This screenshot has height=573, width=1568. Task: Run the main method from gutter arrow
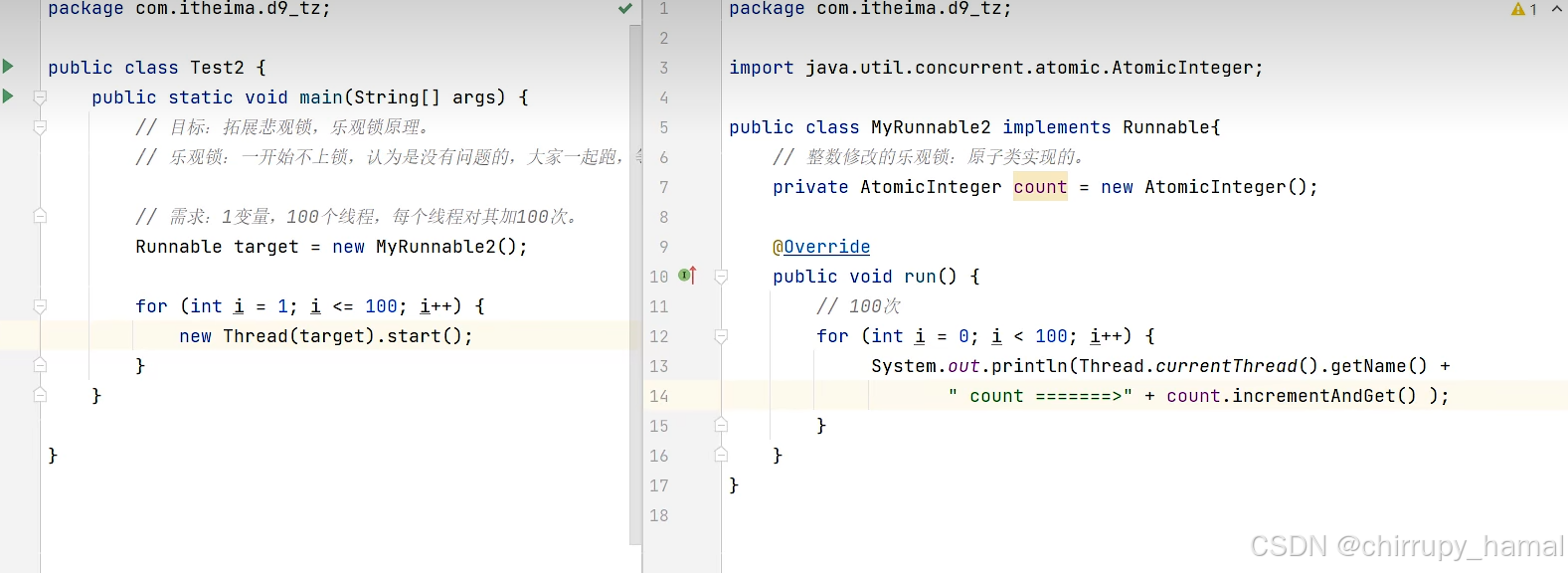tap(8, 96)
